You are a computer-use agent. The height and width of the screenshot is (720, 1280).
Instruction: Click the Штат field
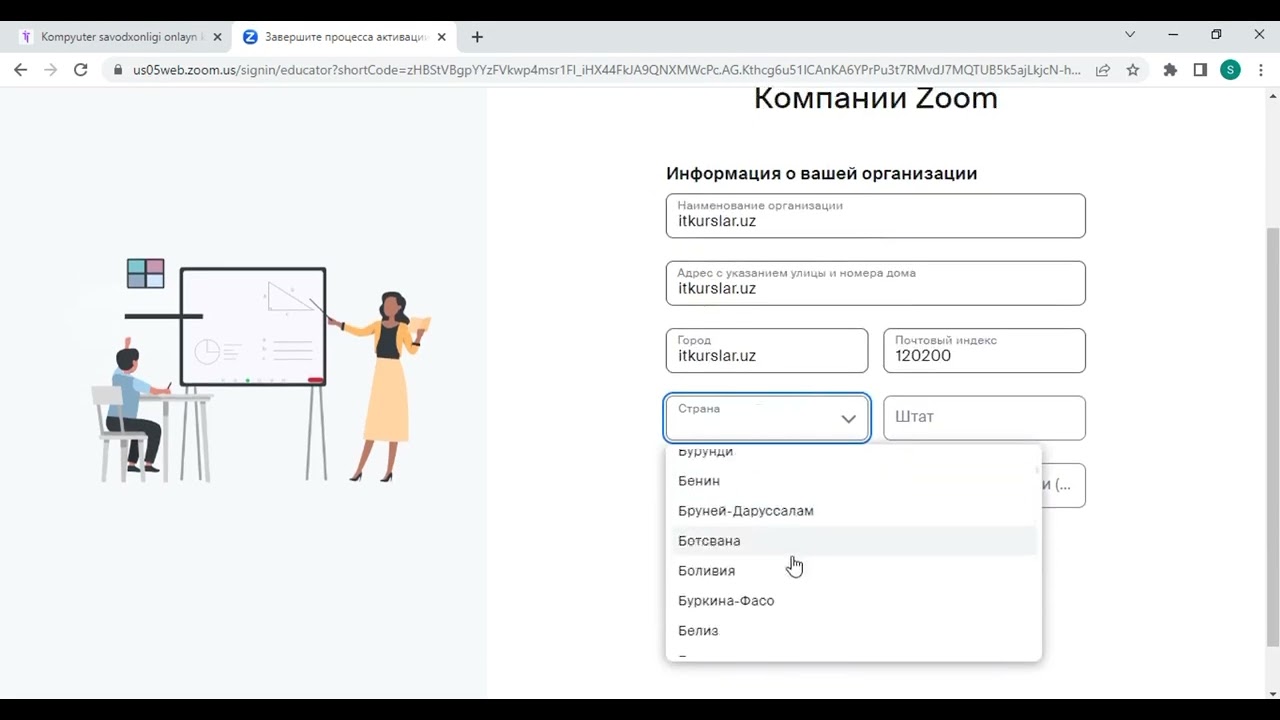984,418
